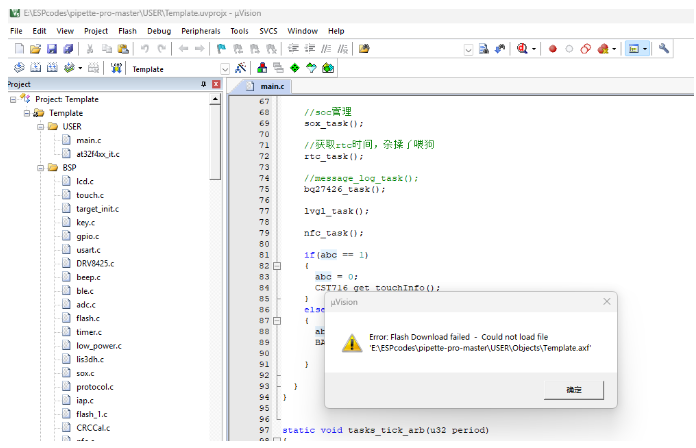The width and height of the screenshot is (696, 448).
Task: Select CRCCal.c file
Action: click(x=93, y=428)
